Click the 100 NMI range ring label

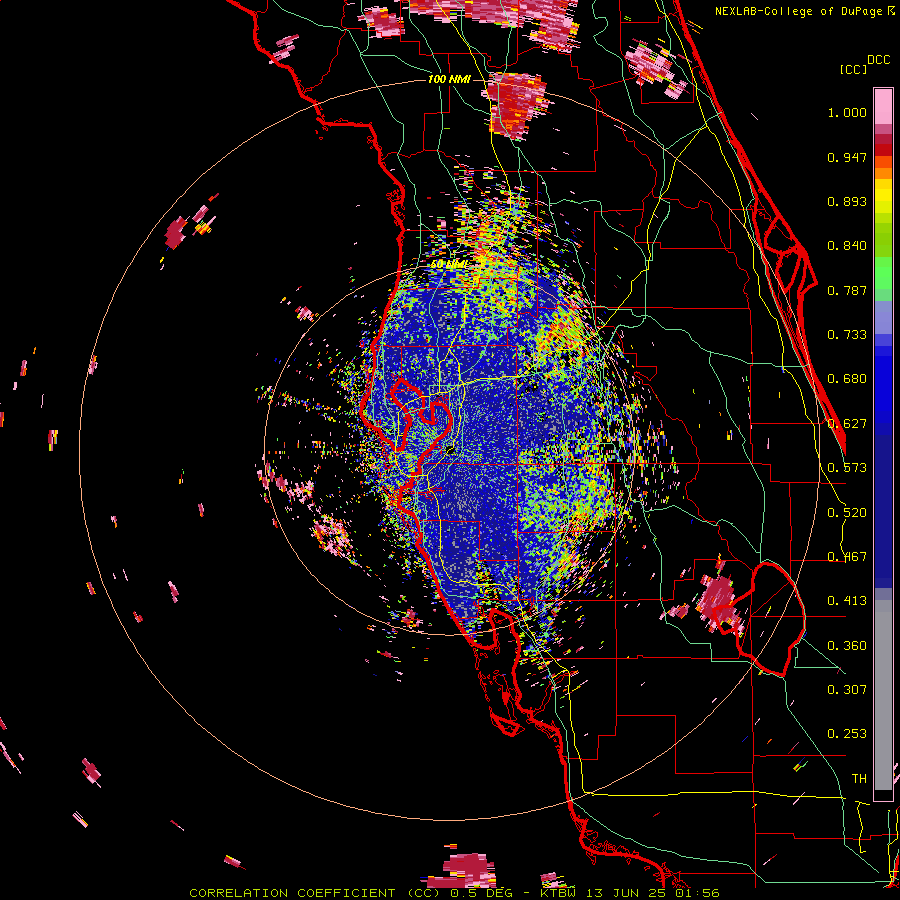click(x=449, y=79)
